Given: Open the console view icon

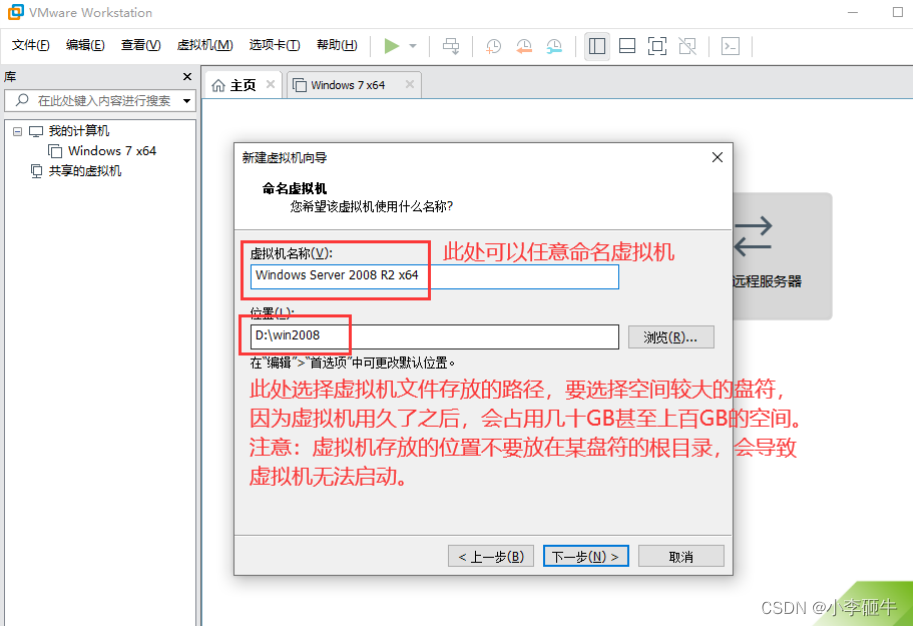Looking at the screenshot, I should pos(730,46).
